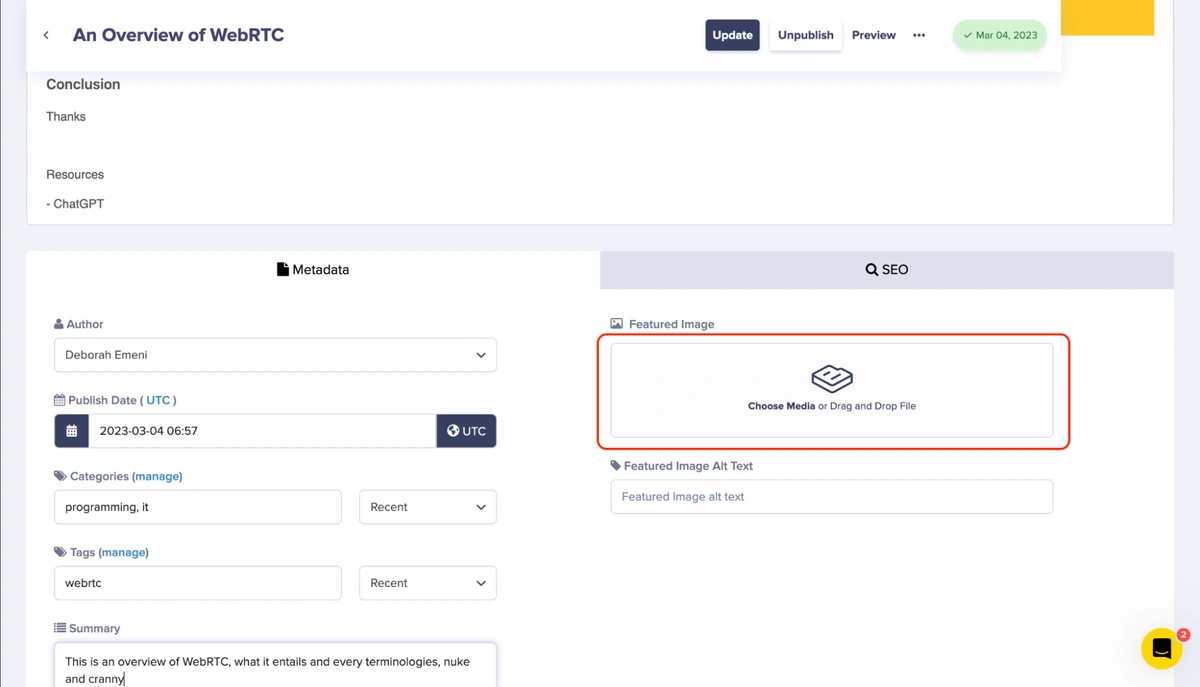
Task: Click the globe UTC timezone button
Action: (466, 431)
